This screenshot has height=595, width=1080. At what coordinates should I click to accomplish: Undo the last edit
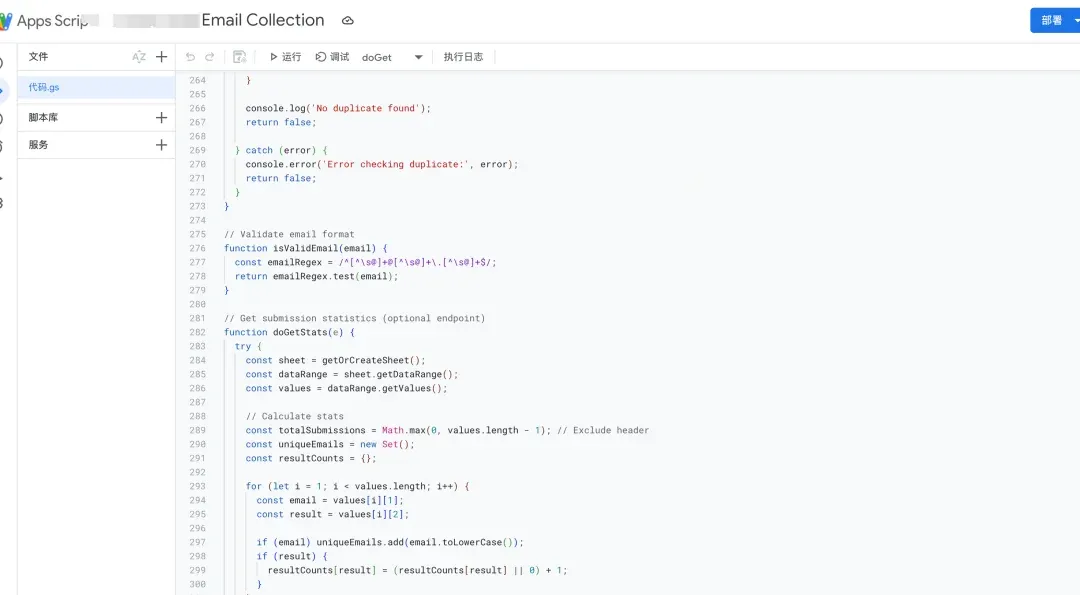191,57
